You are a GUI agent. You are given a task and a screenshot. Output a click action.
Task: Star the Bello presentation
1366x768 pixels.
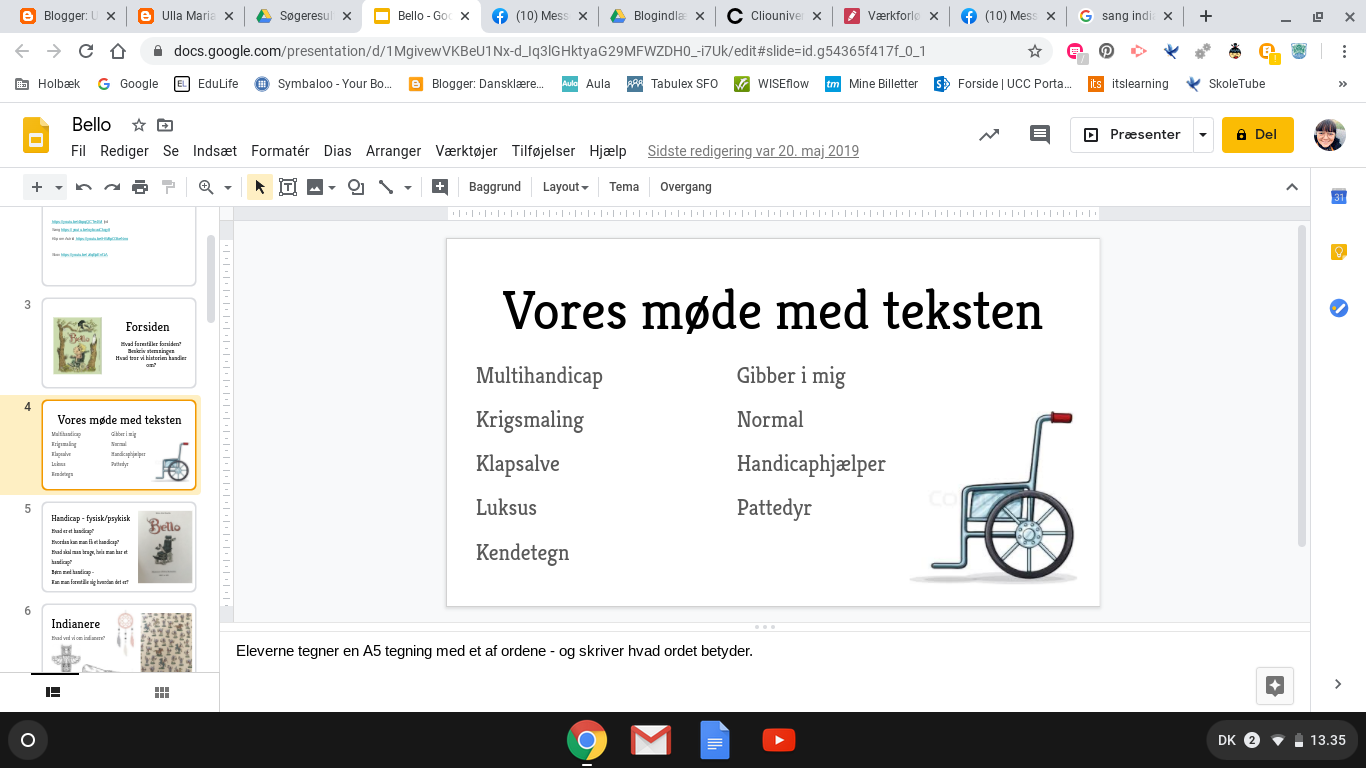(x=139, y=125)
